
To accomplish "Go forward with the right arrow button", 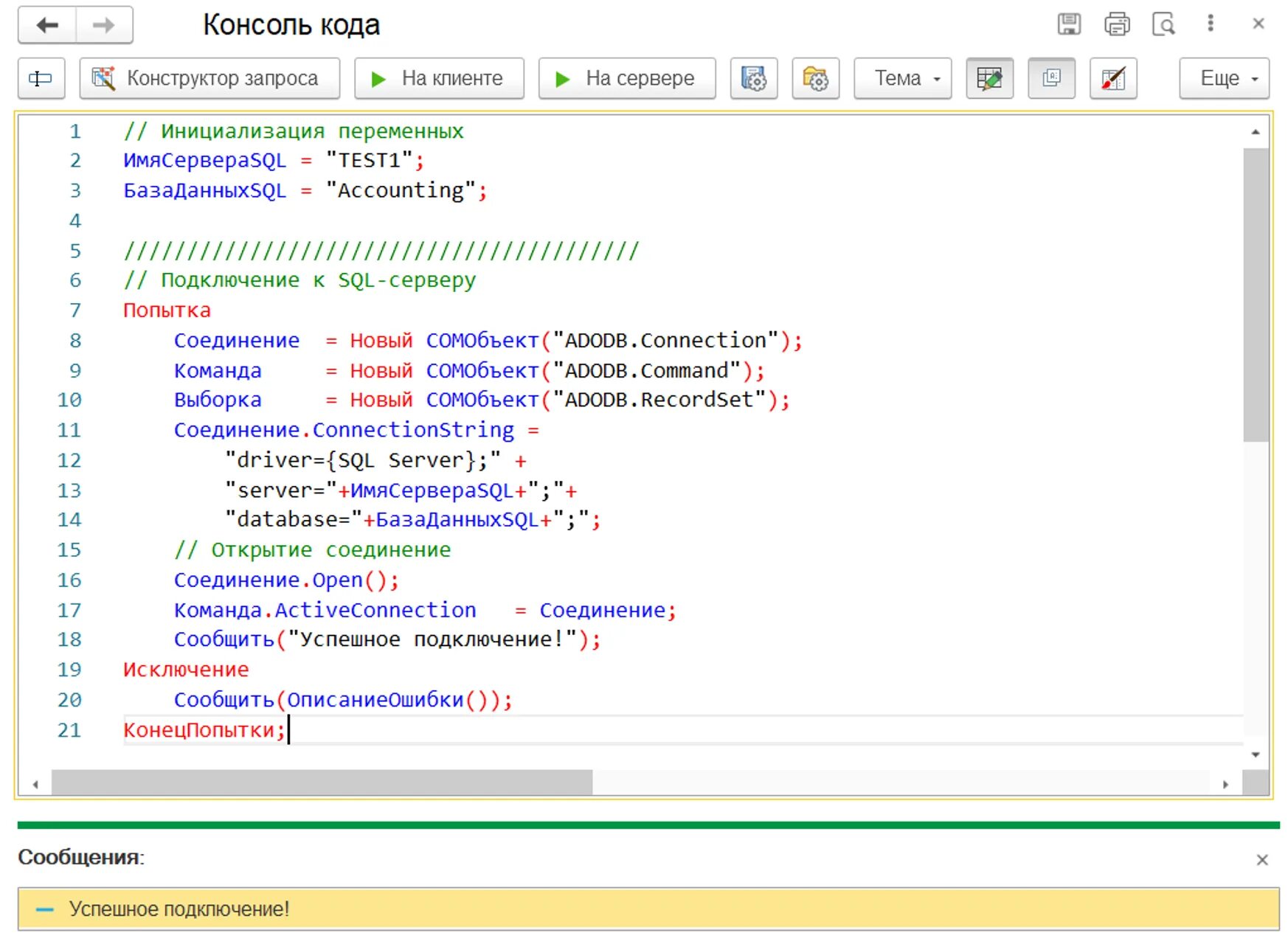I will pos(104,25).
